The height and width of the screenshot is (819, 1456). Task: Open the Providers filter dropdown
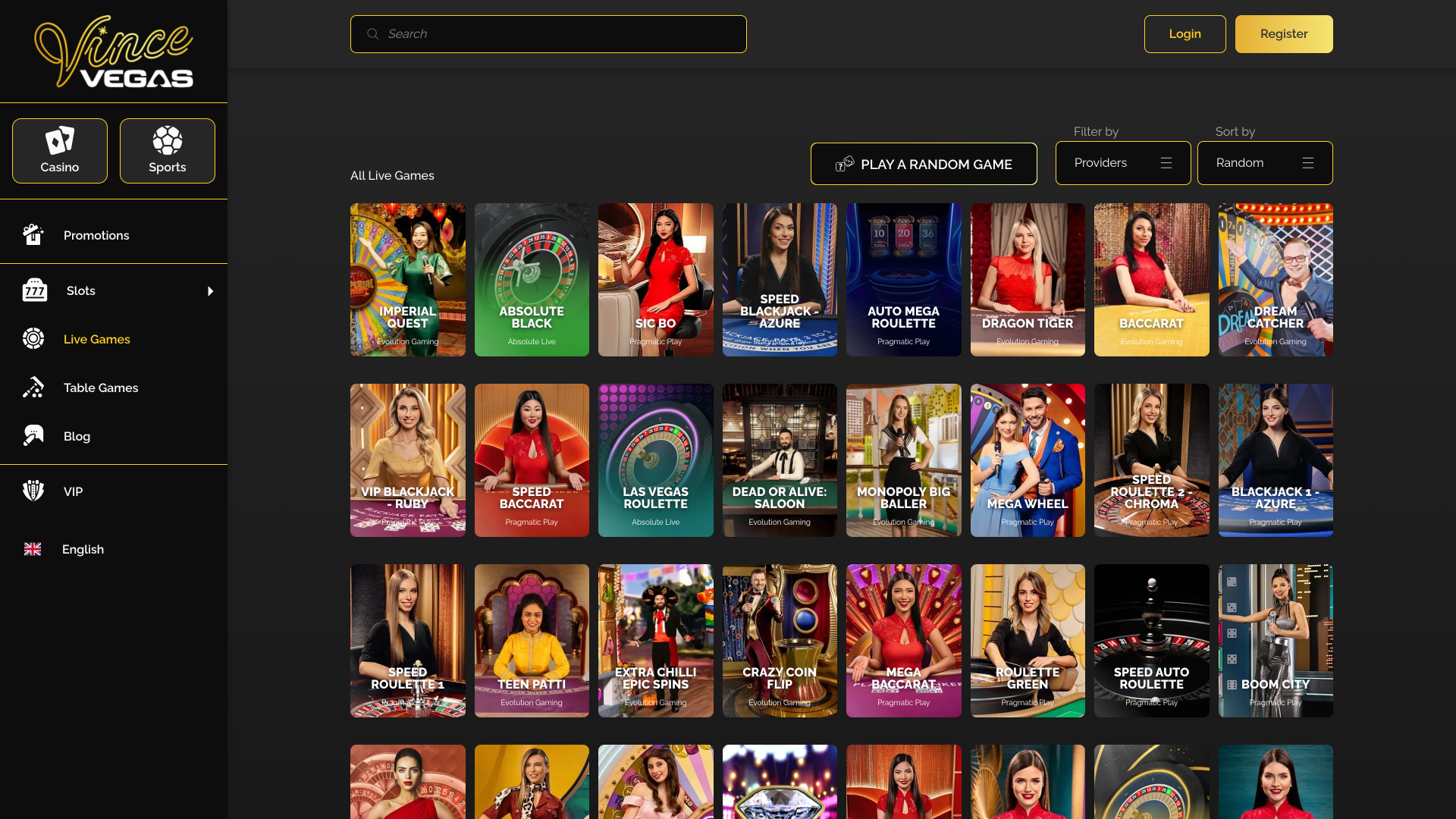pos(1123,162)
